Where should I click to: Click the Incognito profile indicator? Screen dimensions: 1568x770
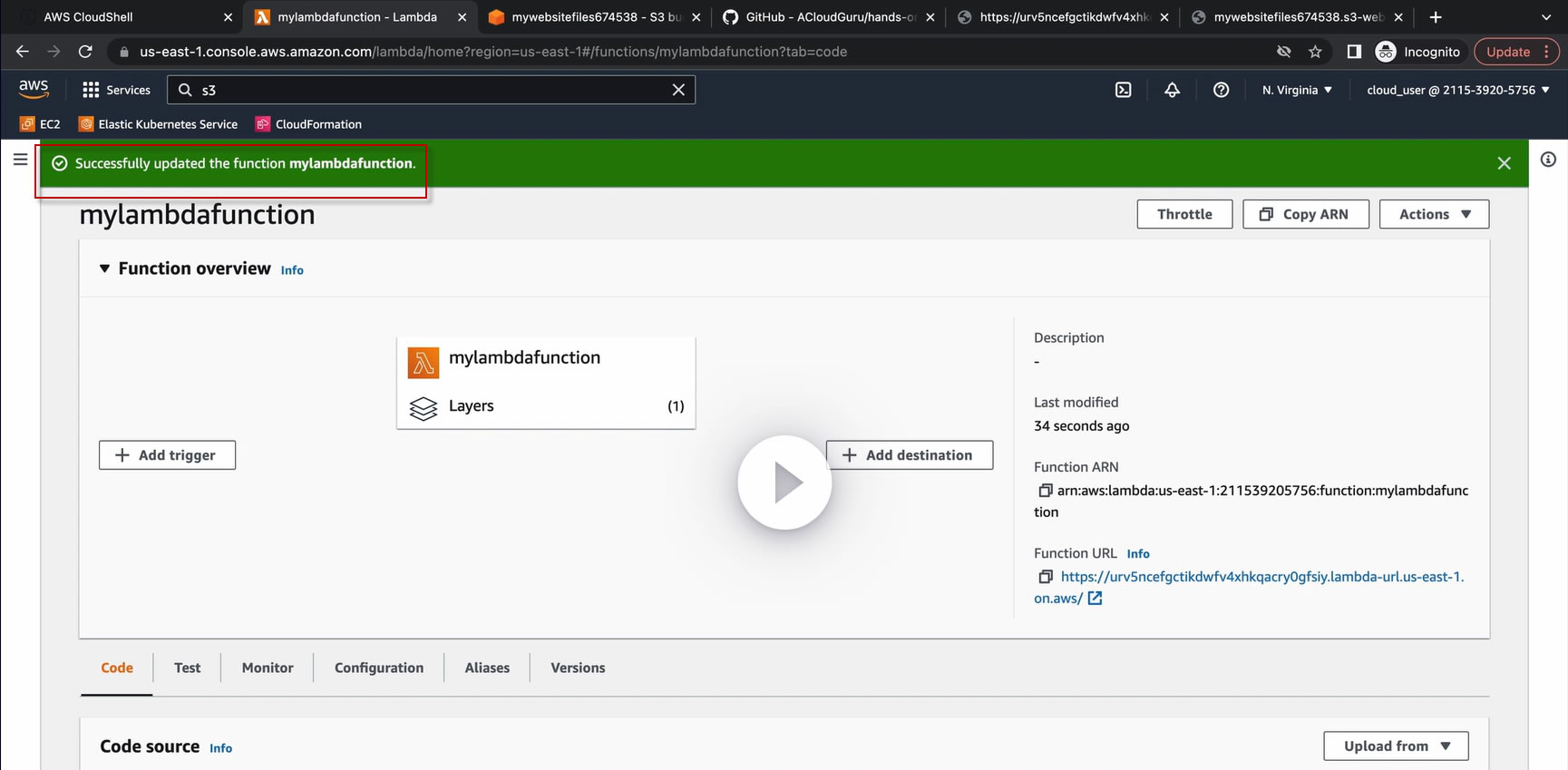coord(1418,52)
